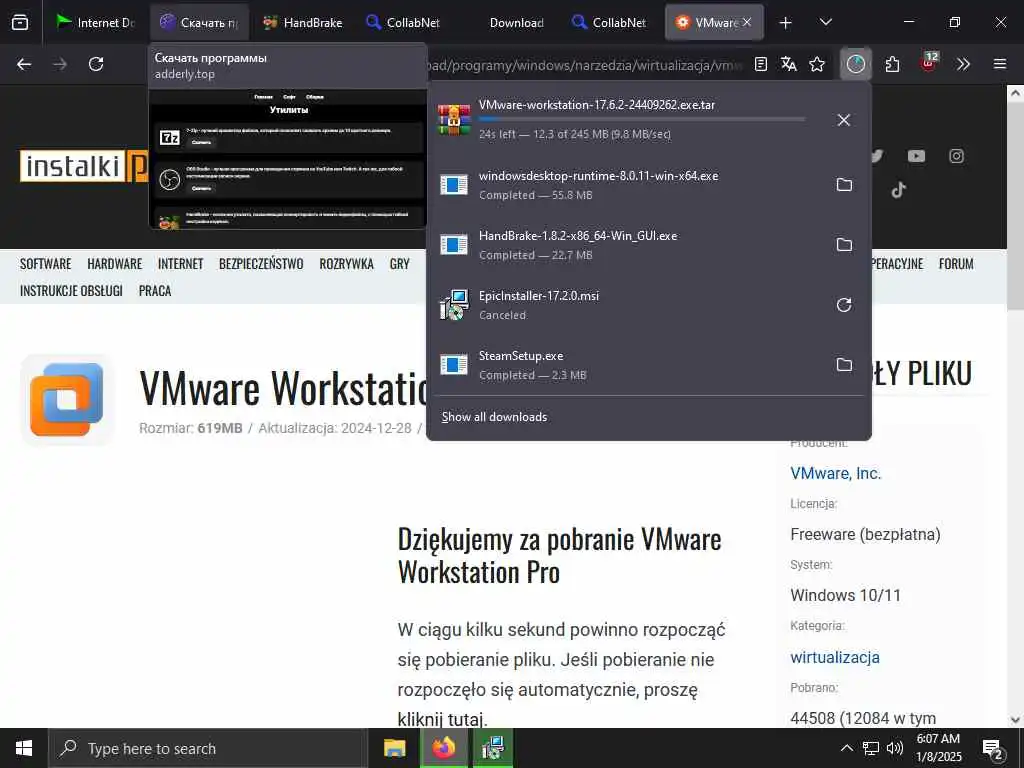The width and height of the screenshot is (1024, 768).
Task: Open network status tray icon
Action: (x=871, y=748)
